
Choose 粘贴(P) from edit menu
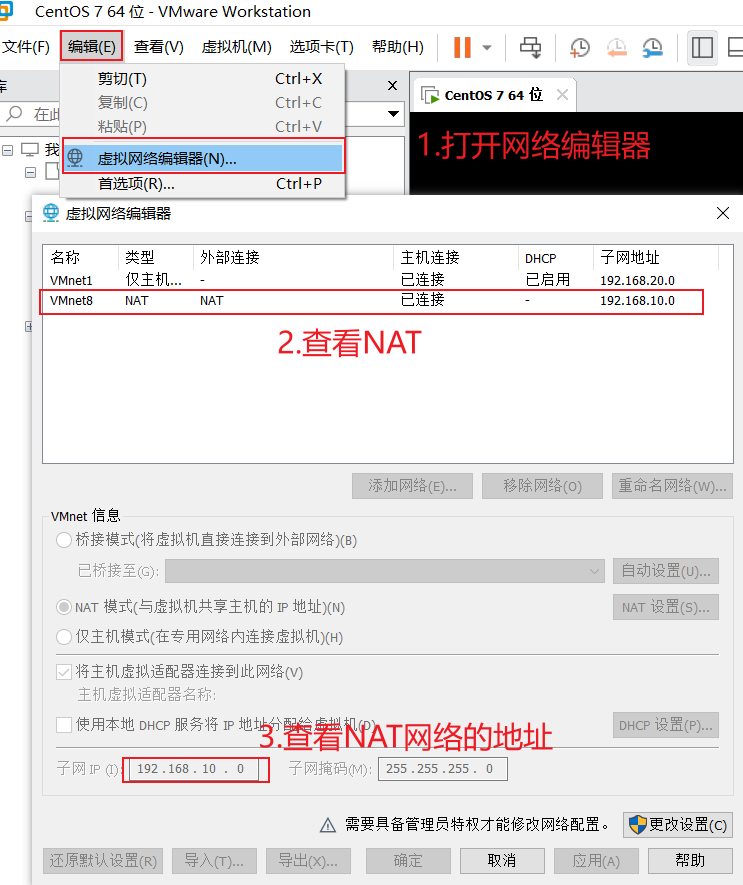(203, 126)
